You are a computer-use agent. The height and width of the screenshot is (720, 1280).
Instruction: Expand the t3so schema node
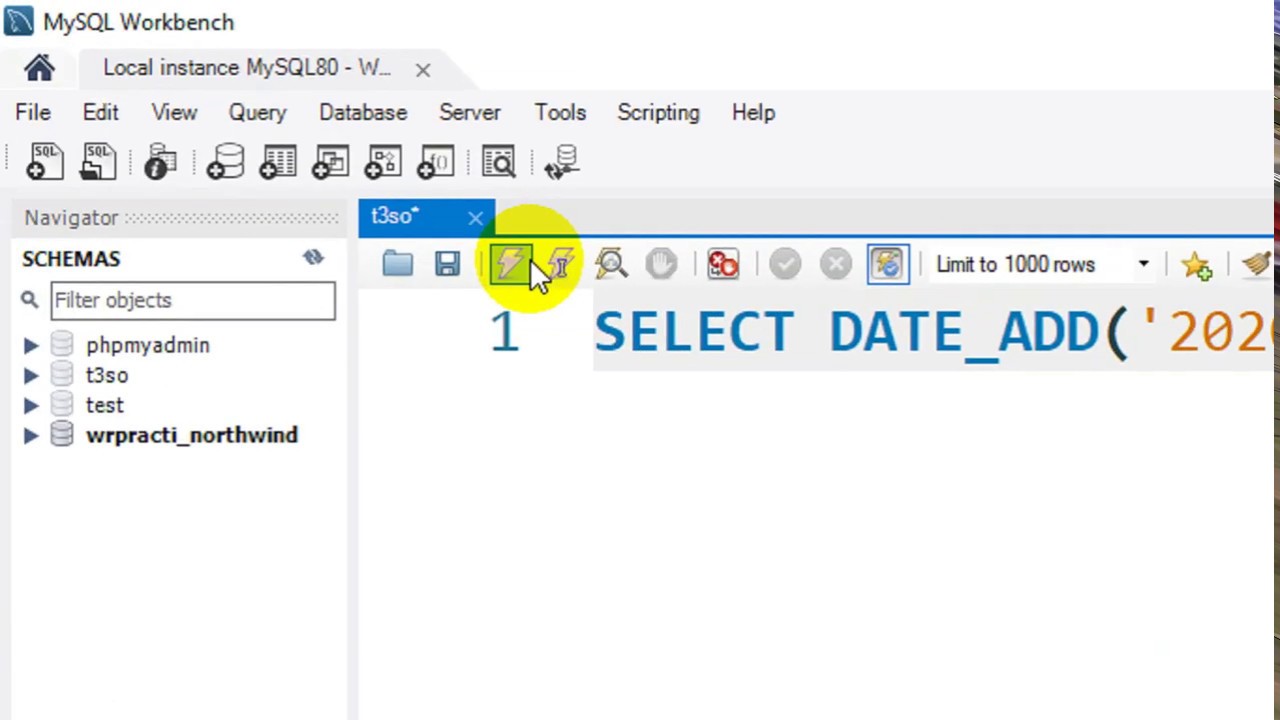pyautogui.click(x=31, y=375)
